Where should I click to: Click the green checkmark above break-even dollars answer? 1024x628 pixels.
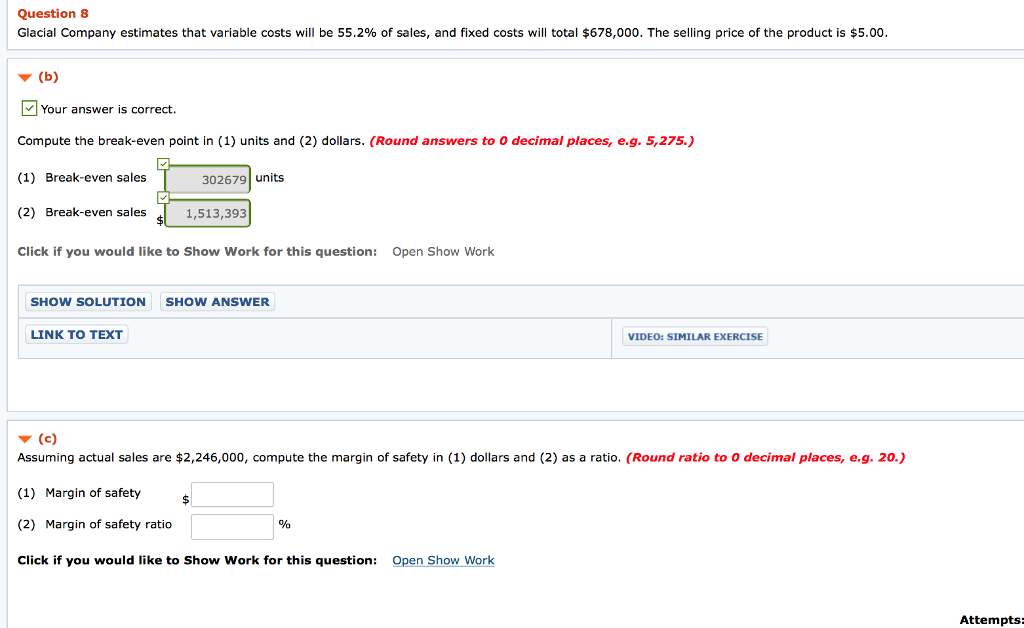[163, 197]
